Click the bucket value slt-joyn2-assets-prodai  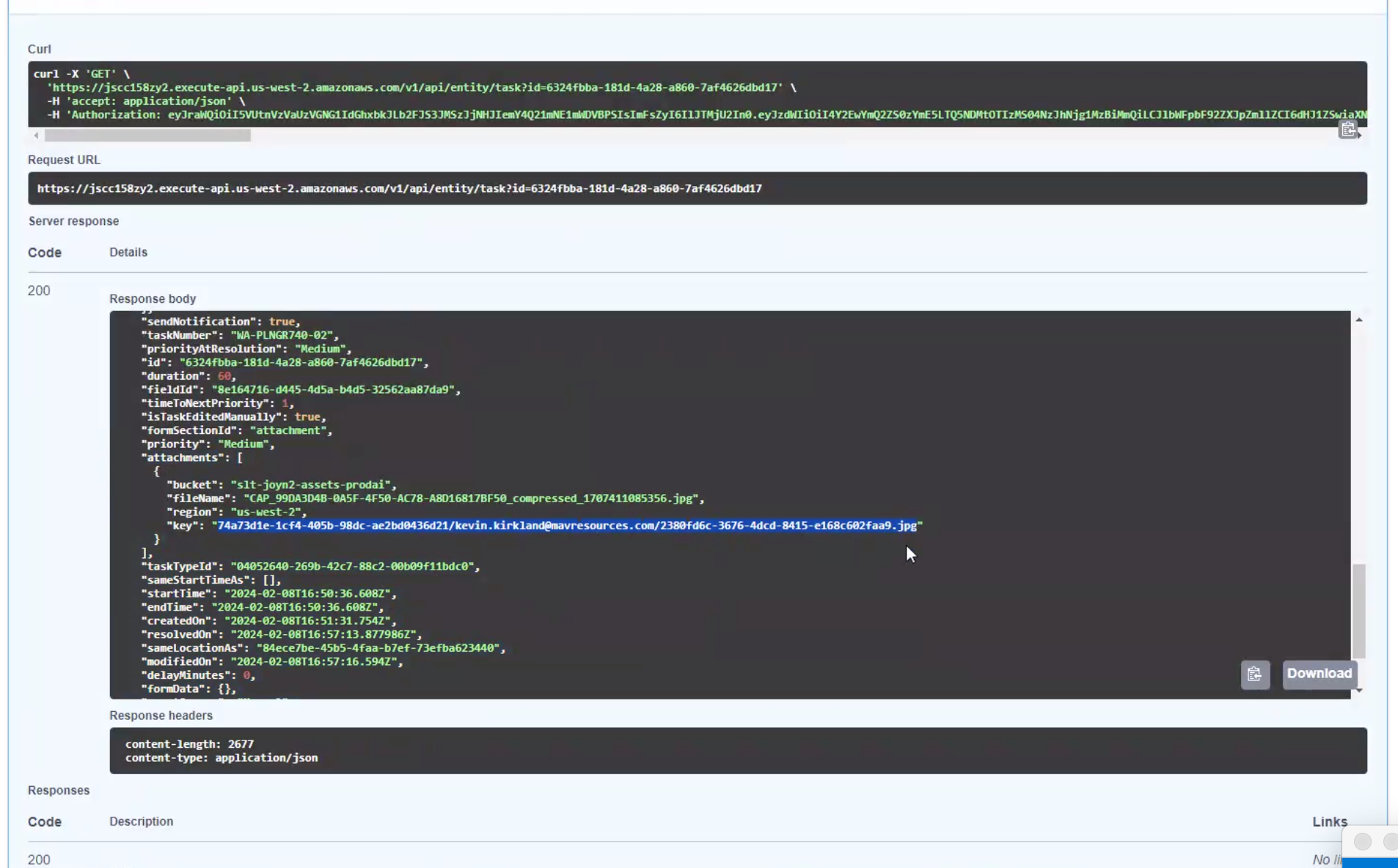click(x=310, y=485)
